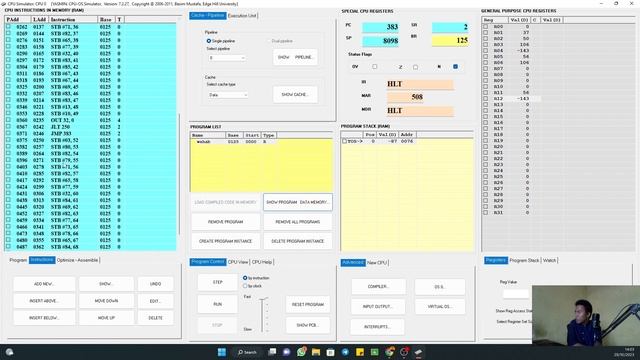Tick the checkbox of the JLT 250 row
Image resolution: width=640 pixels, height=360 pixels.
coord(8,127)
